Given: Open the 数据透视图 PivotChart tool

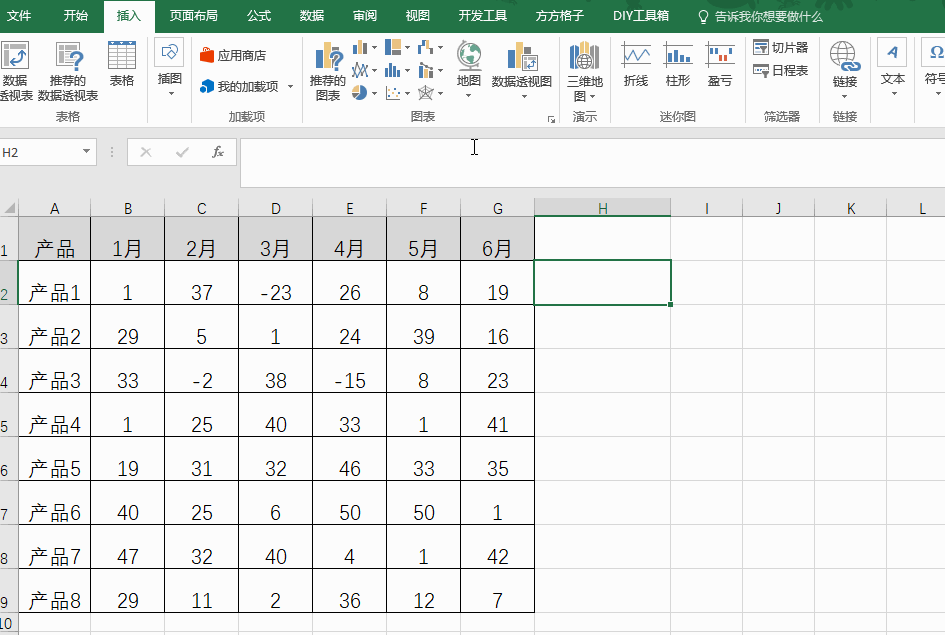Looking at the screenshot, I should coord(522,69).
